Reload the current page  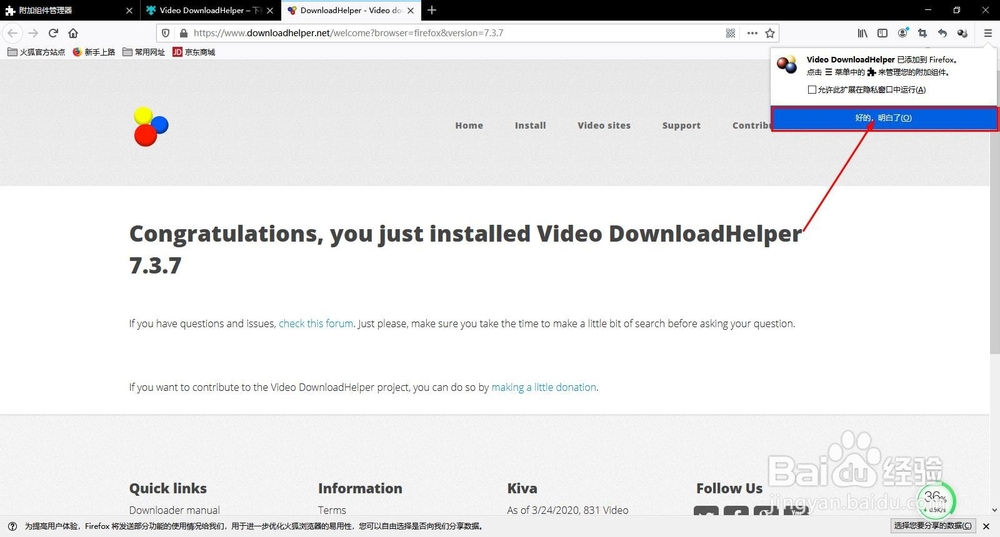pyautogui.click(x=54, y=33)
